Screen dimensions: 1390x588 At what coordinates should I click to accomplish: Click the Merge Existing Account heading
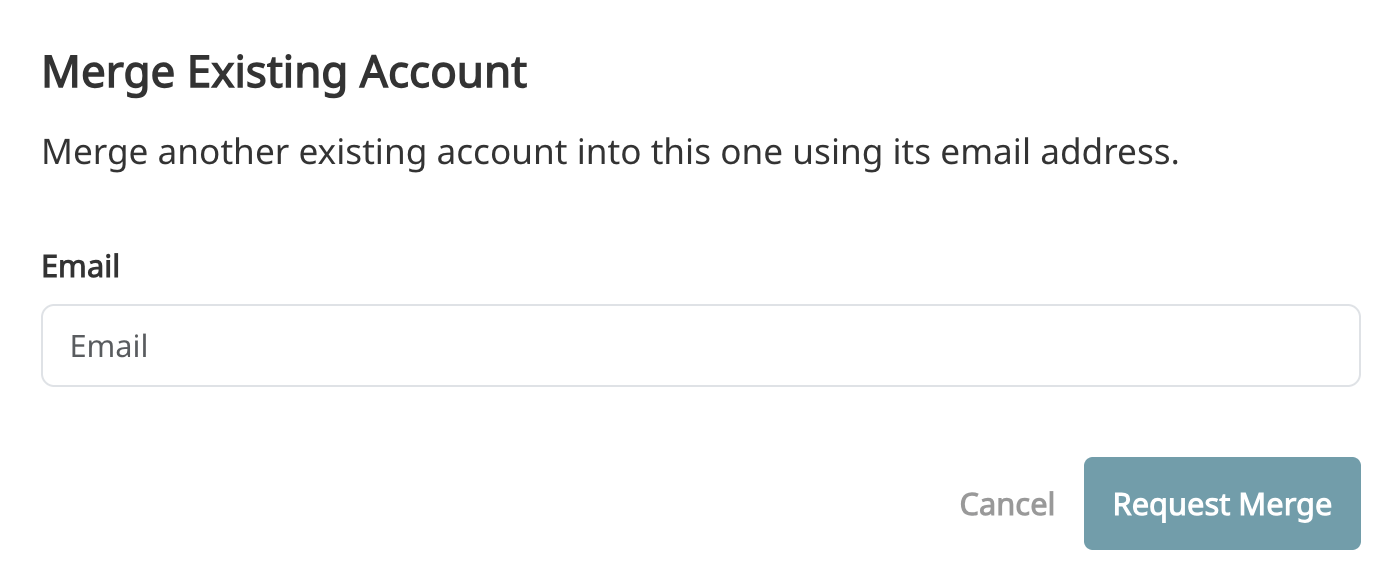284,73
